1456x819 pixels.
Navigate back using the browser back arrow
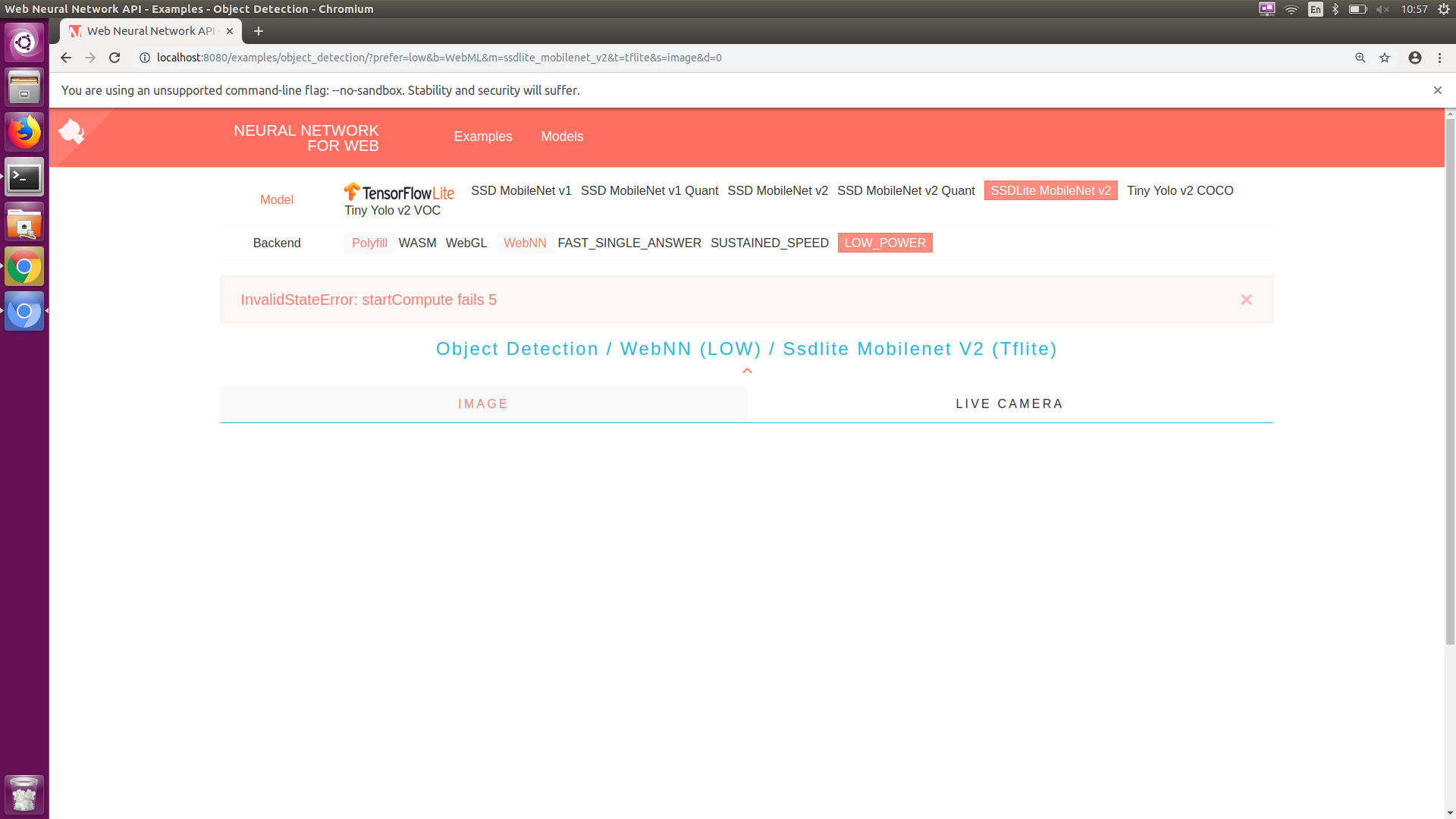[x=66, y=58]
